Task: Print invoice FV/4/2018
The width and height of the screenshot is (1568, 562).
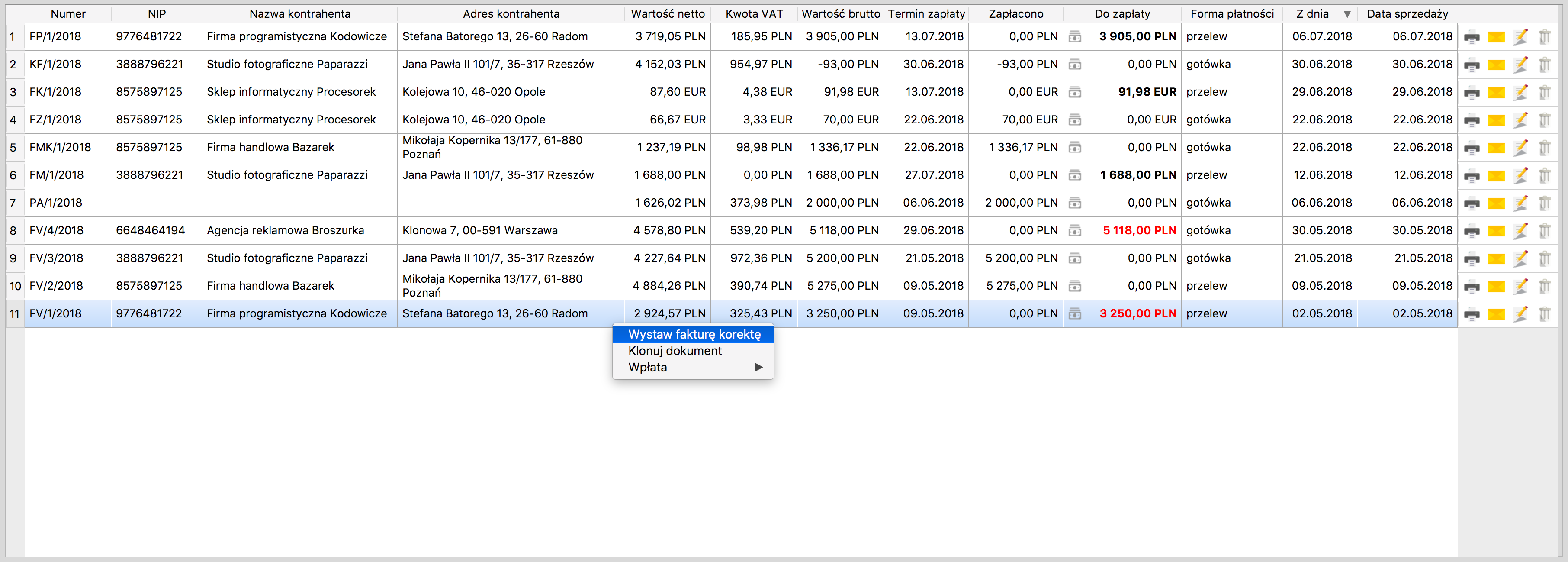Action: coord(1471,231)
